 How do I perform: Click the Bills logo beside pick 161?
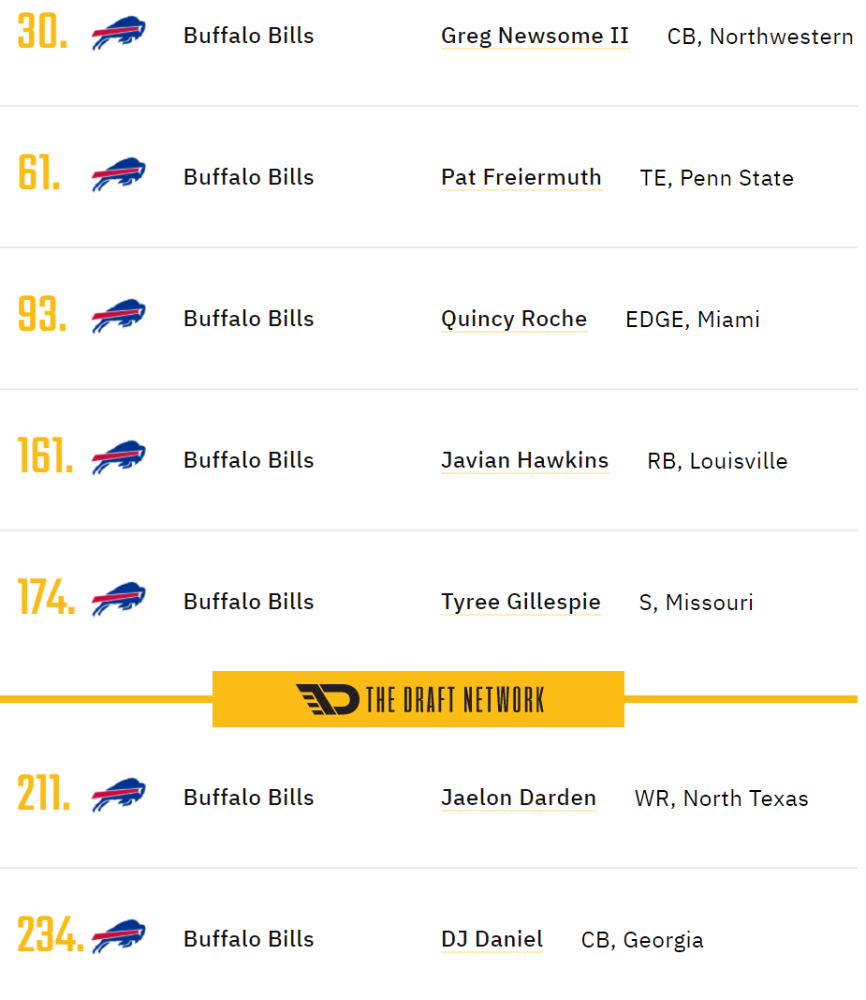point(119,458)
